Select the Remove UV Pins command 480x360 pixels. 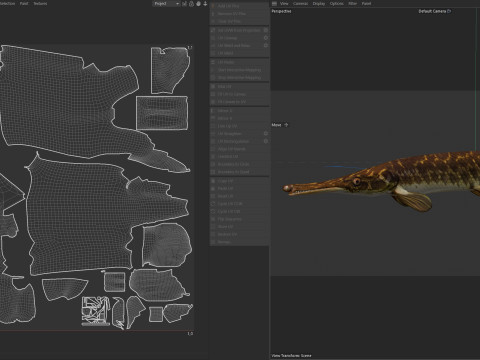coord(239,14)
